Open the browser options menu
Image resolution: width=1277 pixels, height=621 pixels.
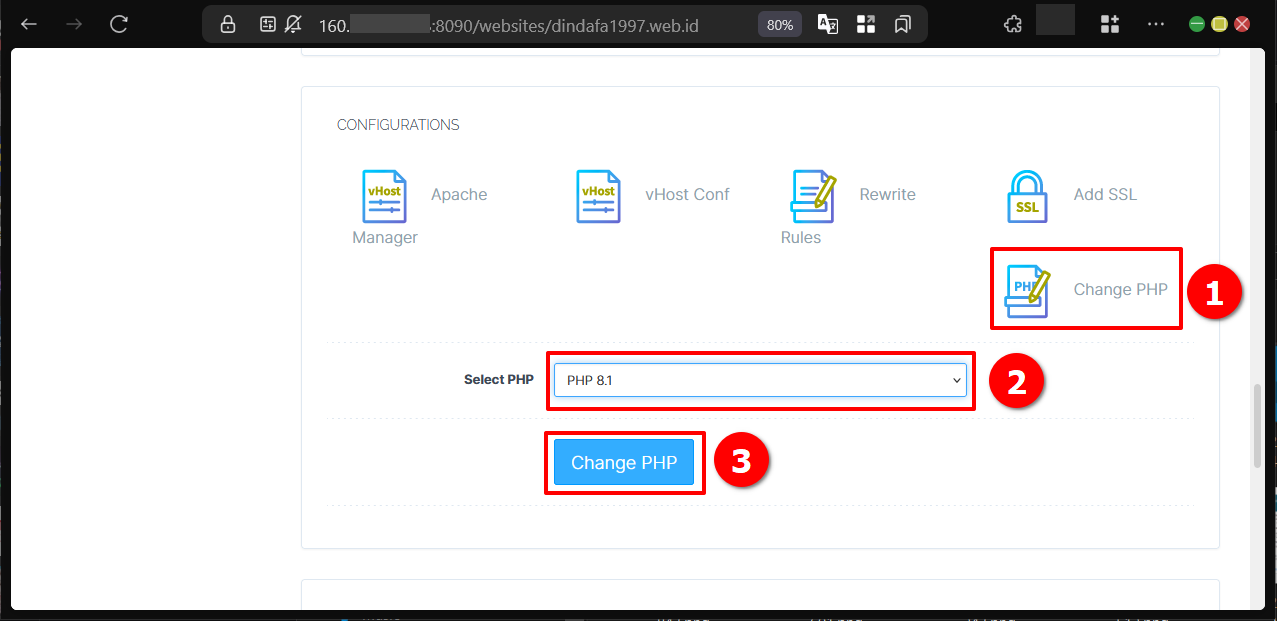click(1156, 24)
